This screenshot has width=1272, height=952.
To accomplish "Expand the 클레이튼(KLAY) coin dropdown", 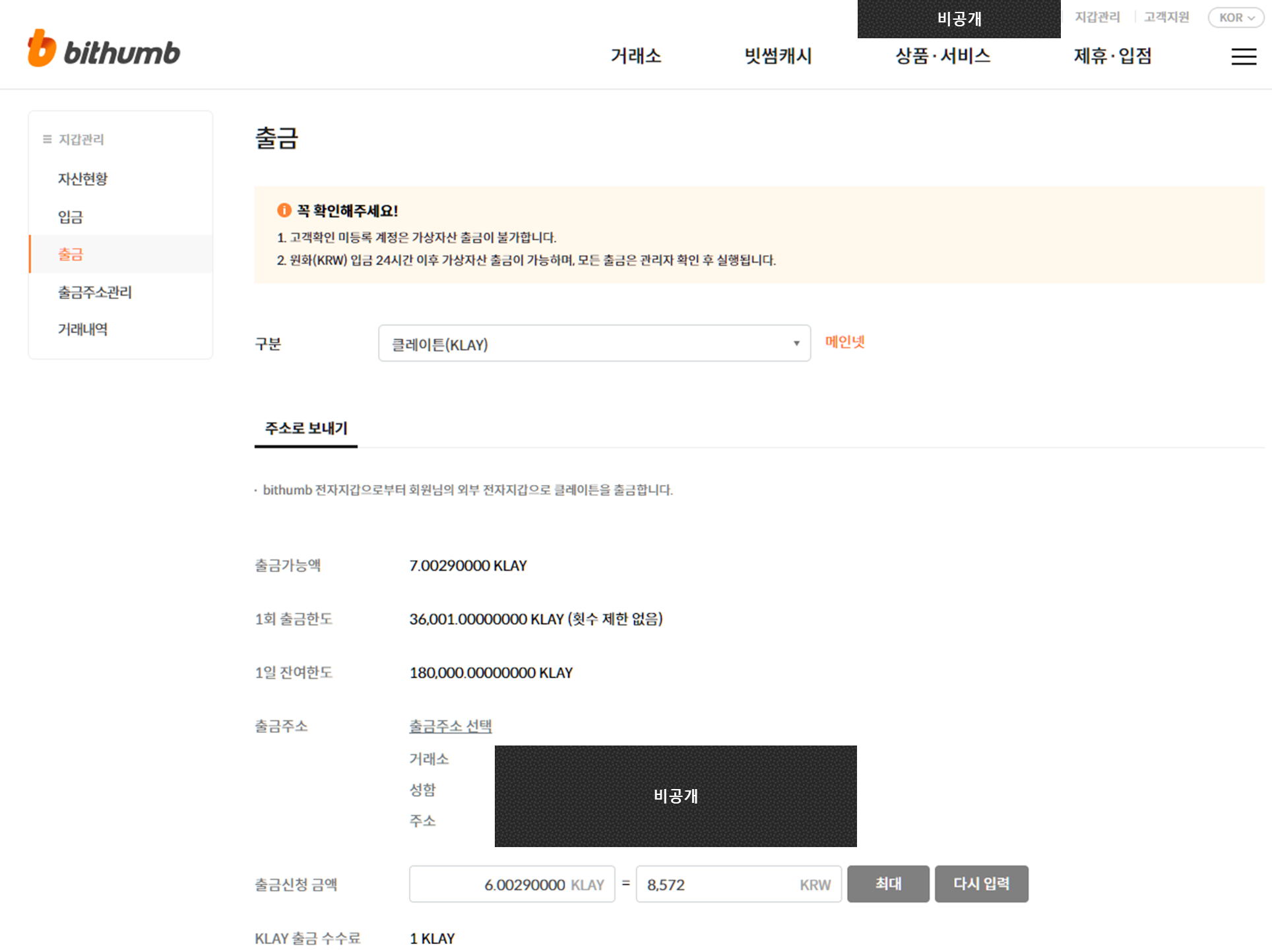I will (x=593, y=344).
